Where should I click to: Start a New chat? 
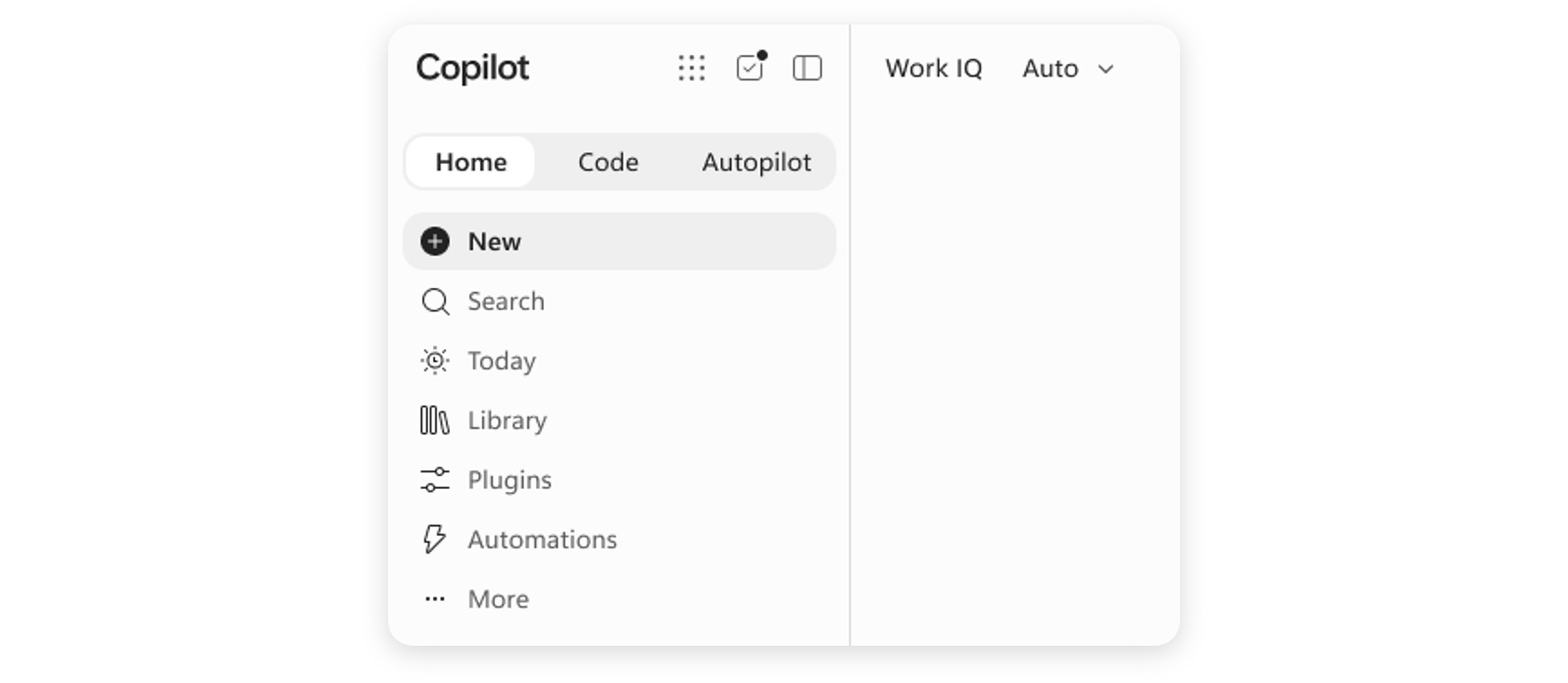click(619, 241)
